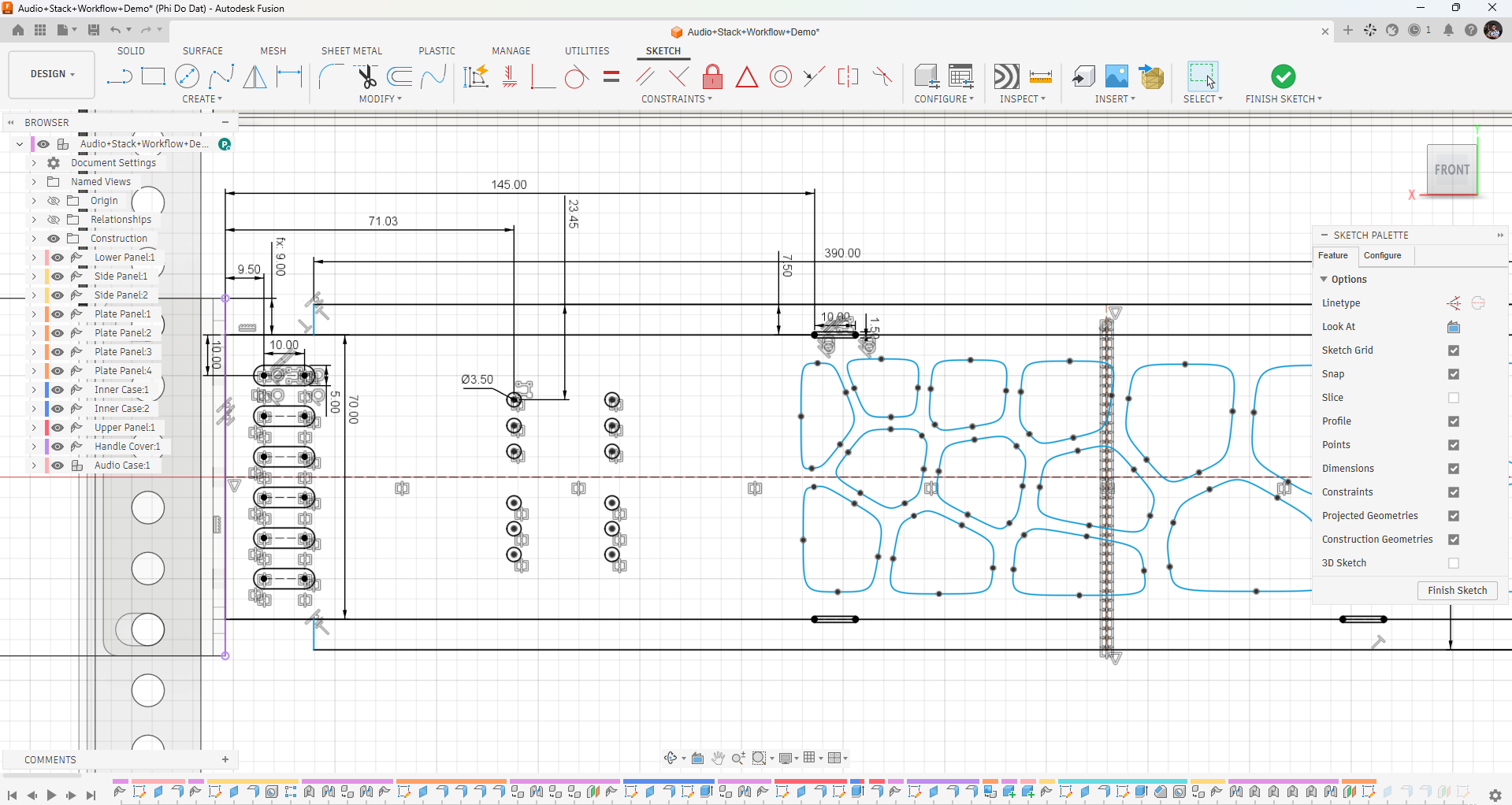Select the Offset tool
Image resolution: width=1512 pixels, height=805 pixels.
(x=400, y=76)
